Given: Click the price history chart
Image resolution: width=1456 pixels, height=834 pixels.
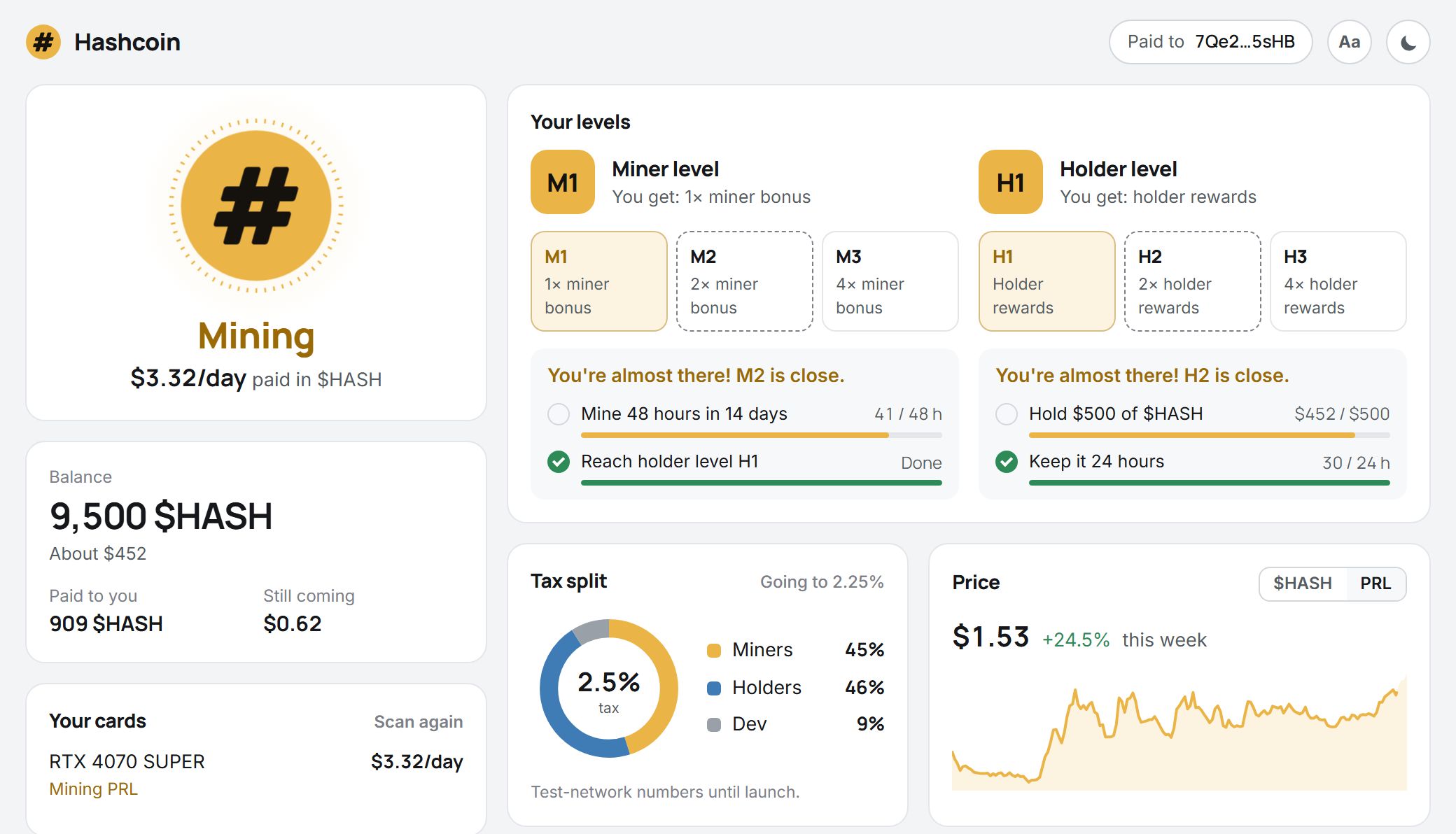Looking at the screenshot, I should 1179,733.
